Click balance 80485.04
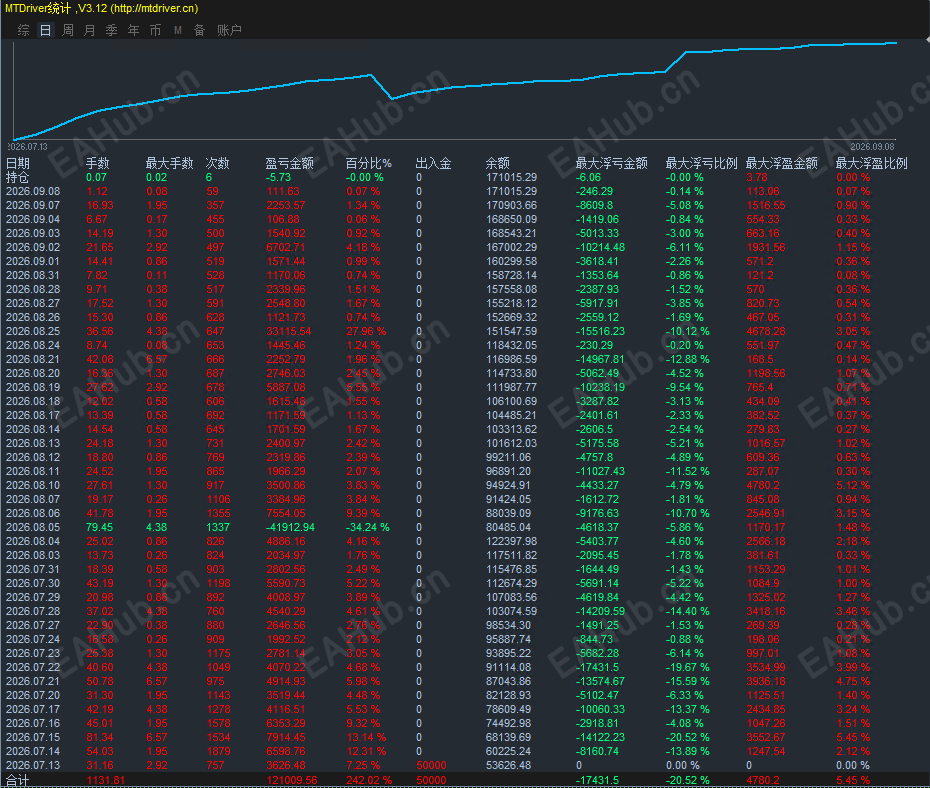 click(x=509, y=527)
